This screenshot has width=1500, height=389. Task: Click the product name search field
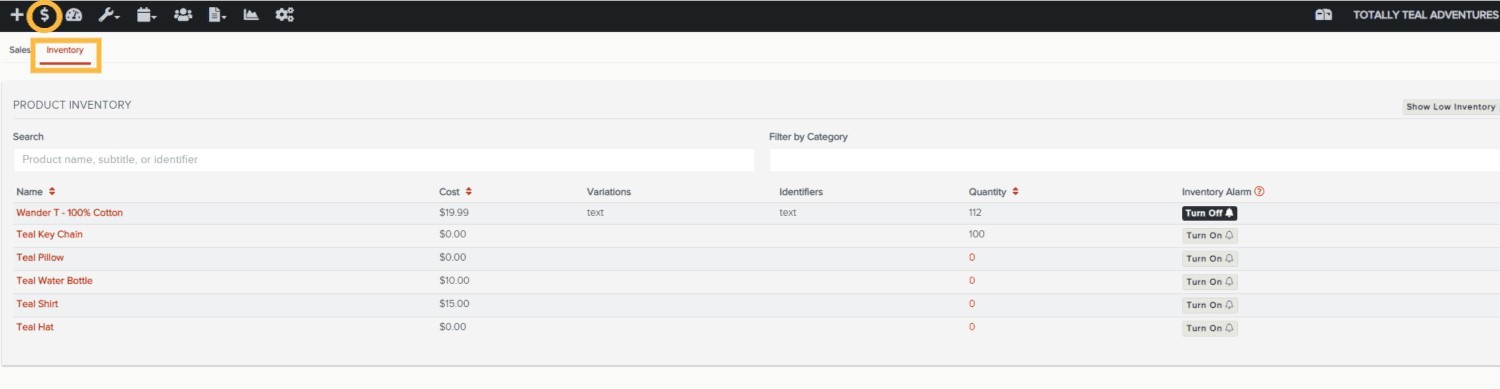coord(384,160)
